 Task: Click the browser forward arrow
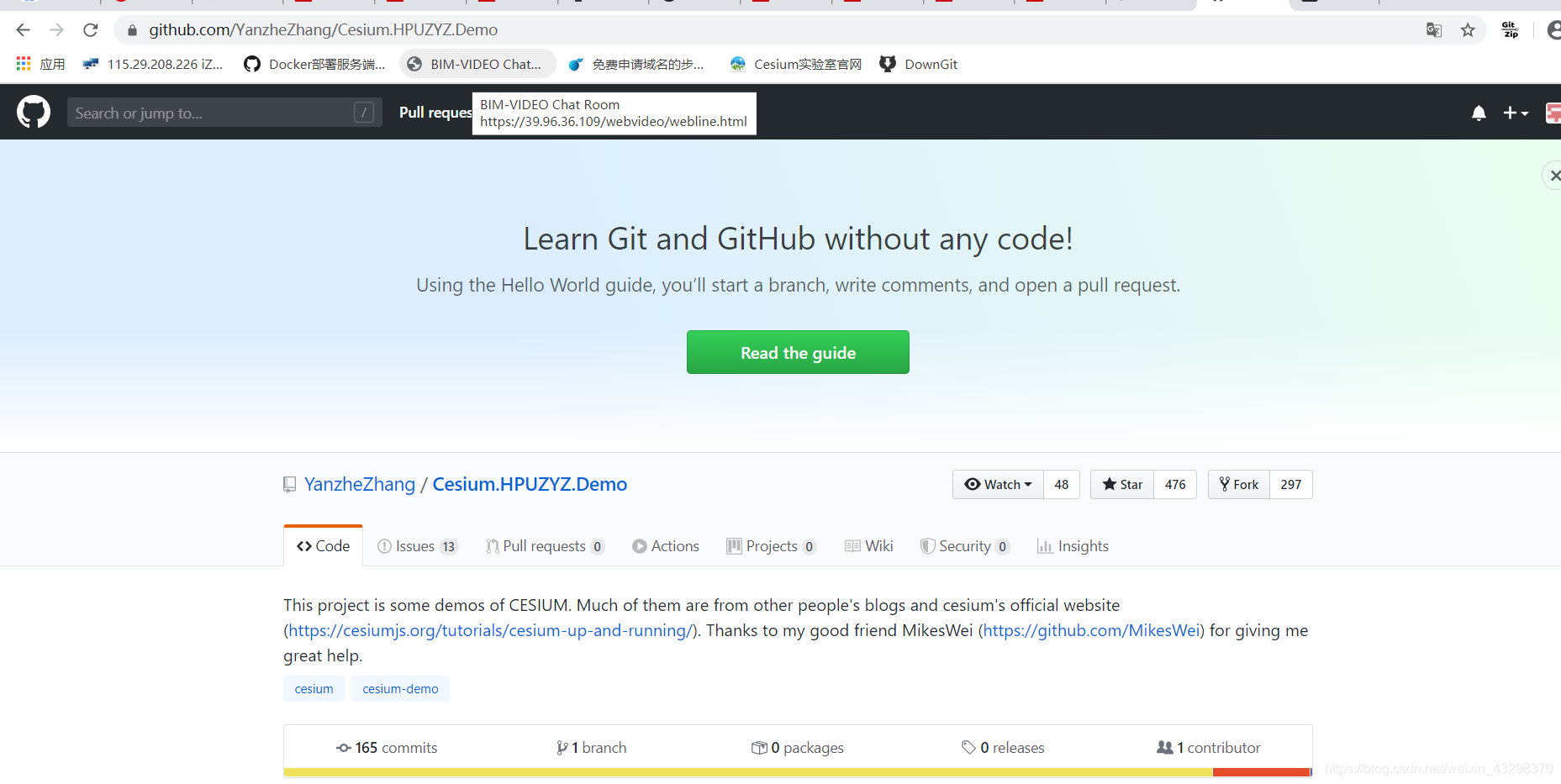(56, 30)
